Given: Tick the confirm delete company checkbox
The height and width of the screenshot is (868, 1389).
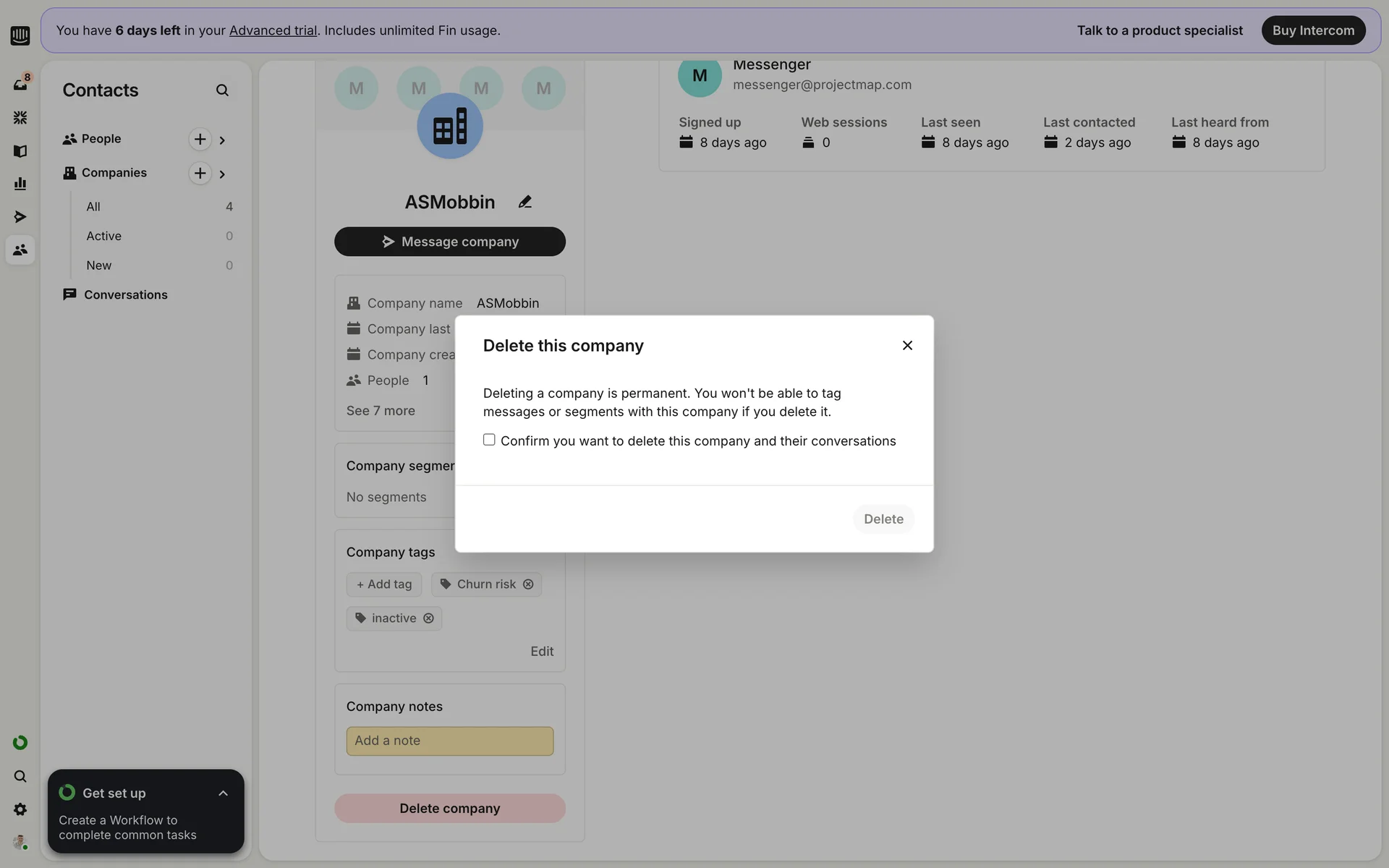Looking at the screenshot, I should [489, 440].
